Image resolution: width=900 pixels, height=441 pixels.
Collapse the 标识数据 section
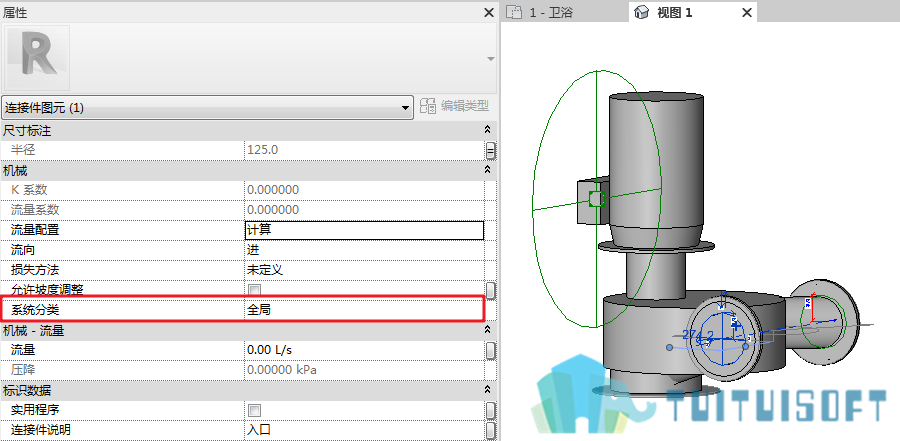pyautogui.click(x=488, y=390)
